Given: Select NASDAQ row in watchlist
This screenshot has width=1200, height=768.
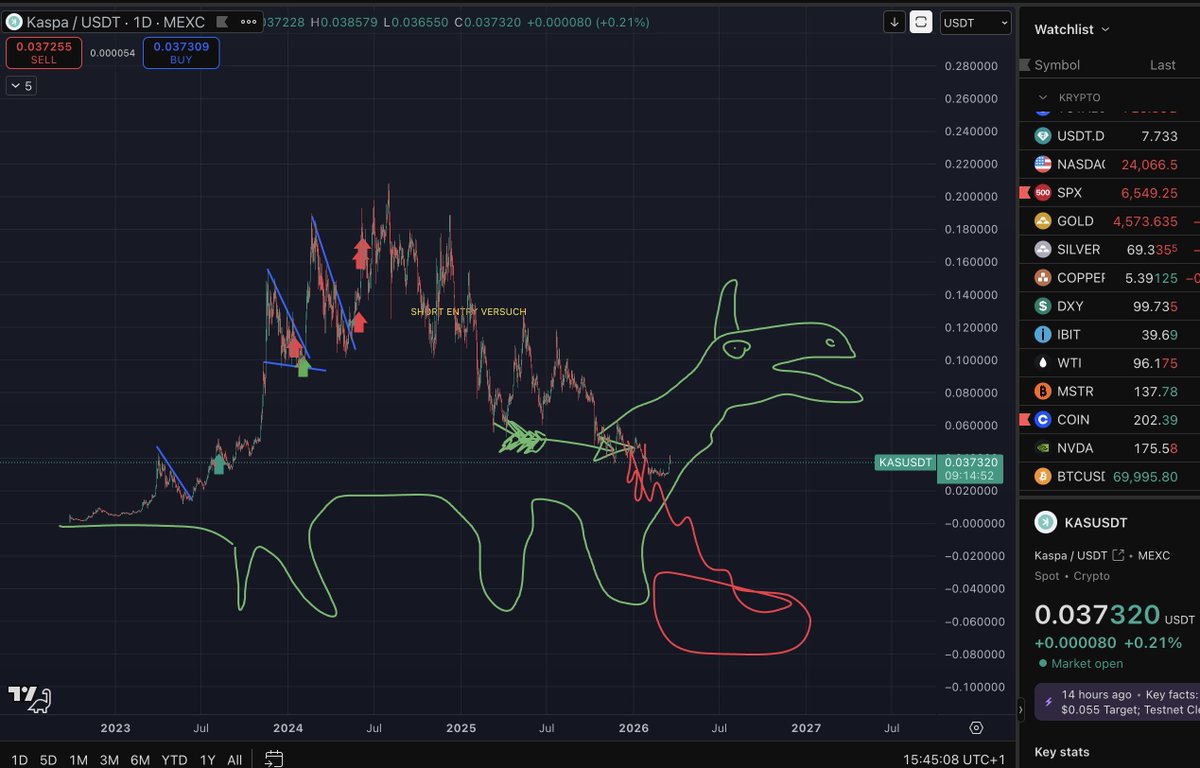Looking at the screenshot, I should coord(1109,164).
